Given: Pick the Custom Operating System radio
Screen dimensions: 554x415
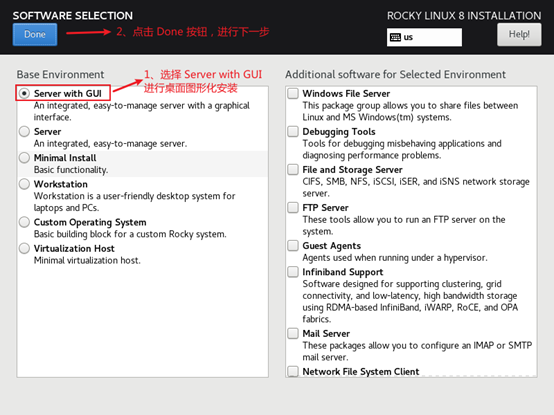Looking at the screenshot, I should tap(24, 222).
